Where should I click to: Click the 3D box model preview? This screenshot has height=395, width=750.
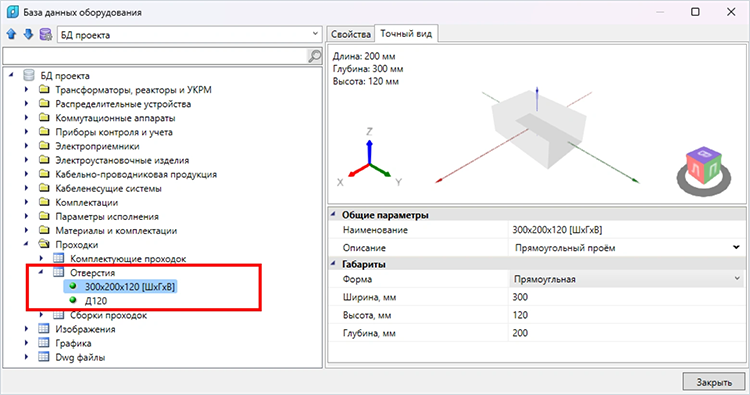539,129
